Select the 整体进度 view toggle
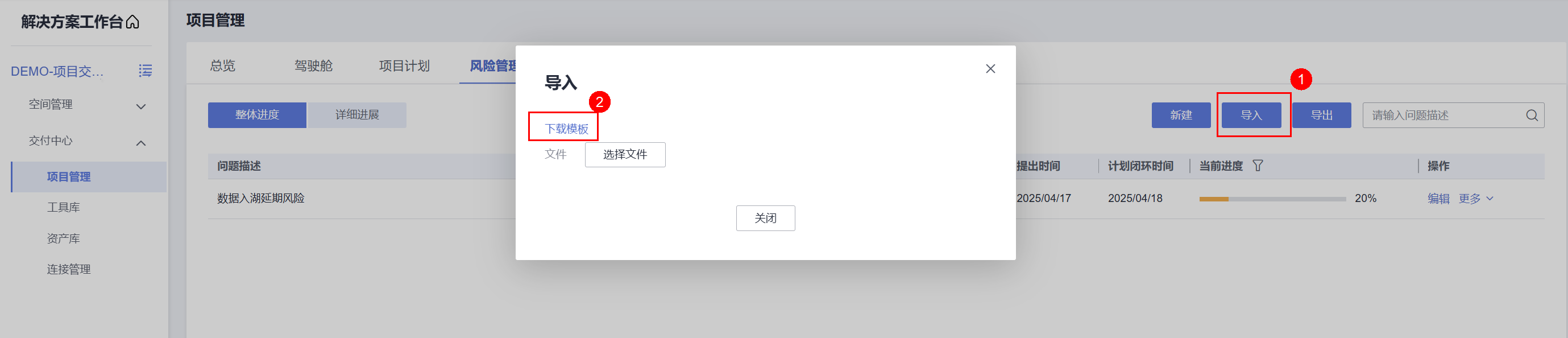This screenshot has width=1568, height=338. click(257, 115)
